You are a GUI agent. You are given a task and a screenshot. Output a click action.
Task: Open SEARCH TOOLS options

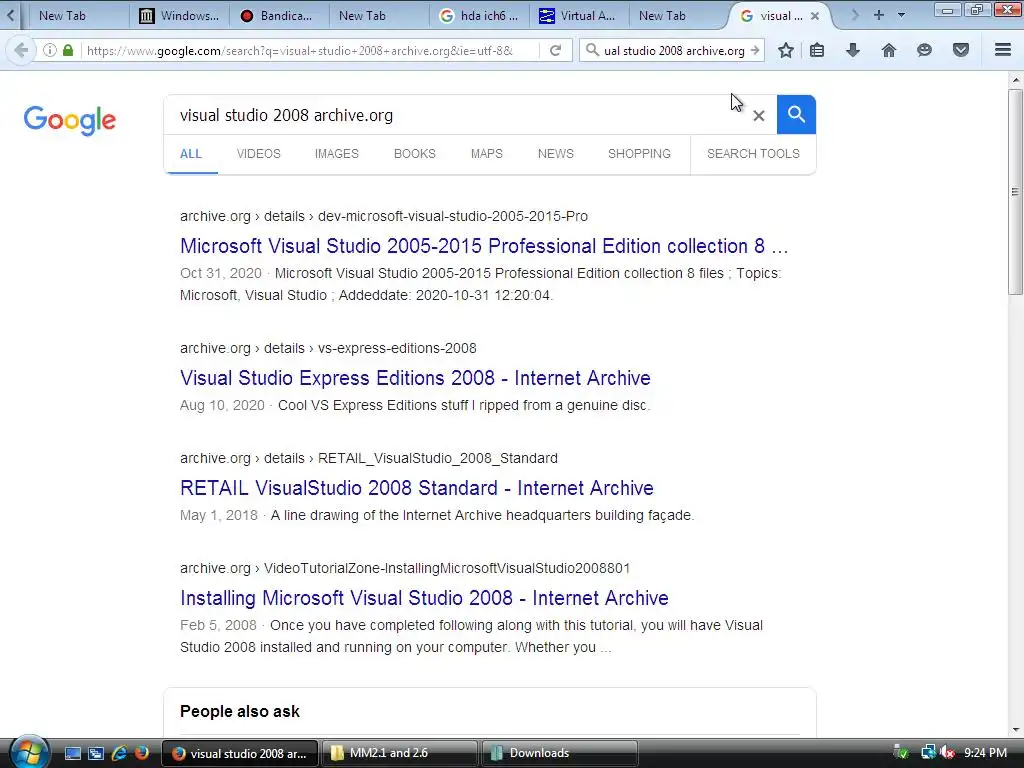click(753, 154)
